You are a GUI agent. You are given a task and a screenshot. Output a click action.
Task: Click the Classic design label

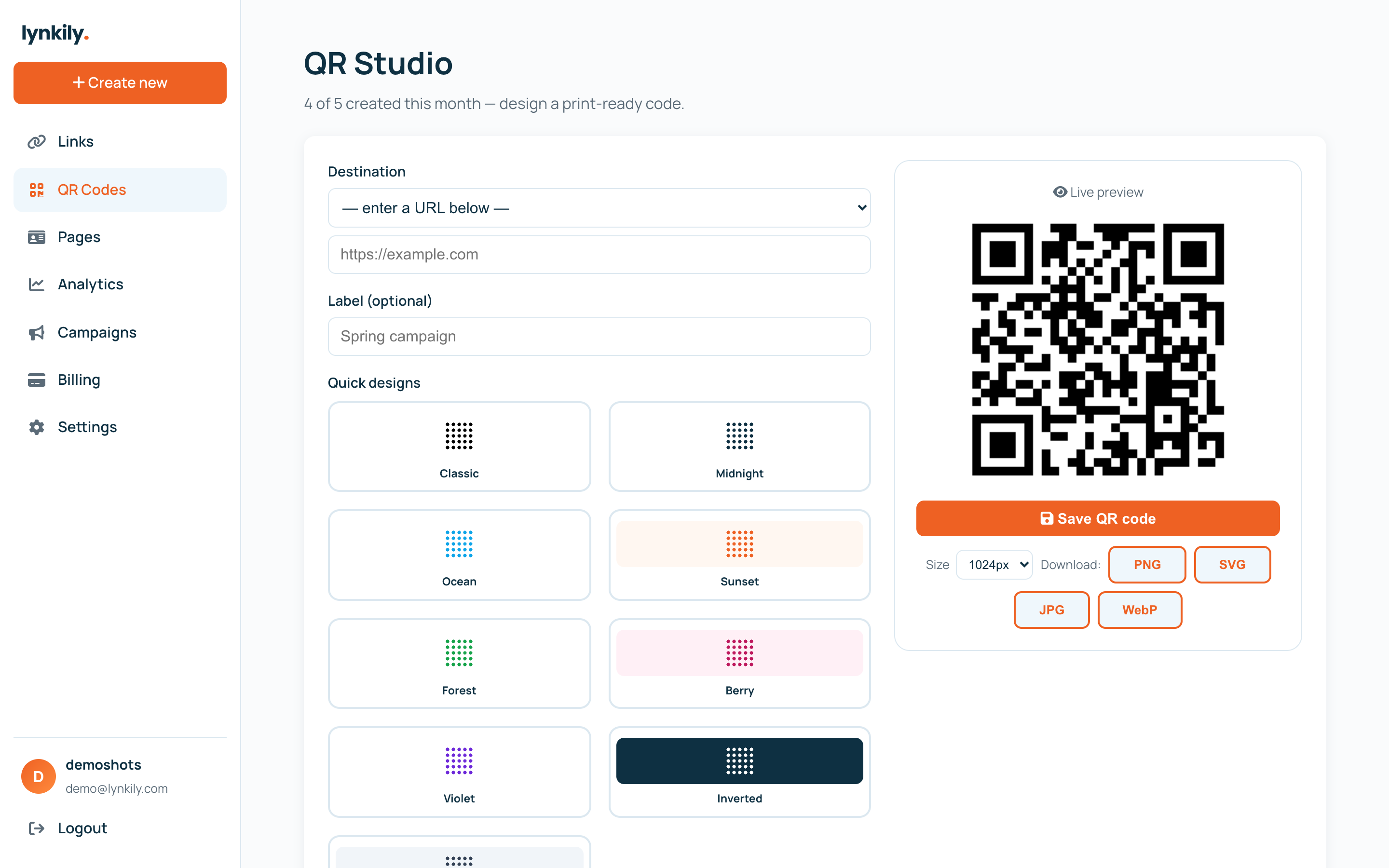click(x=459, y=473)
